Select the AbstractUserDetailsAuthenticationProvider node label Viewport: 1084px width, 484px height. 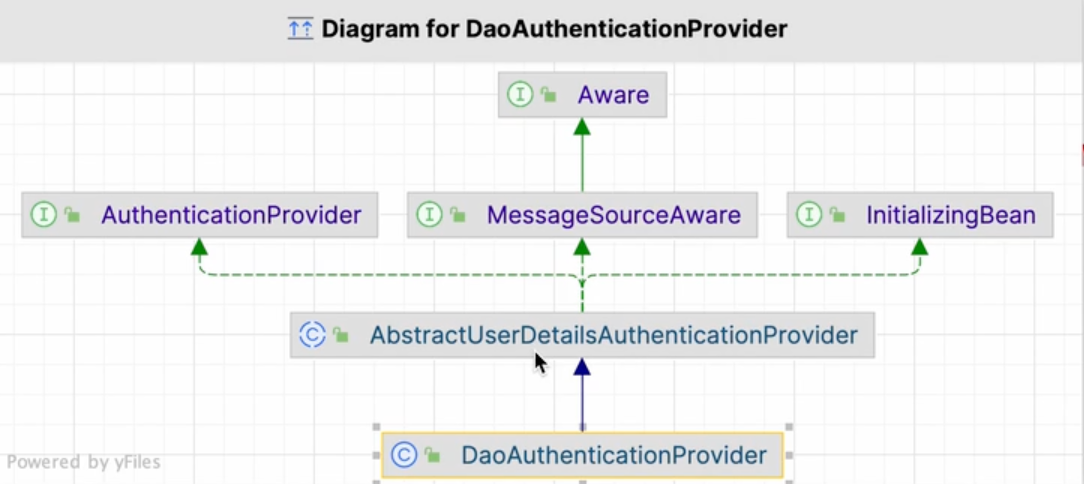613,335
